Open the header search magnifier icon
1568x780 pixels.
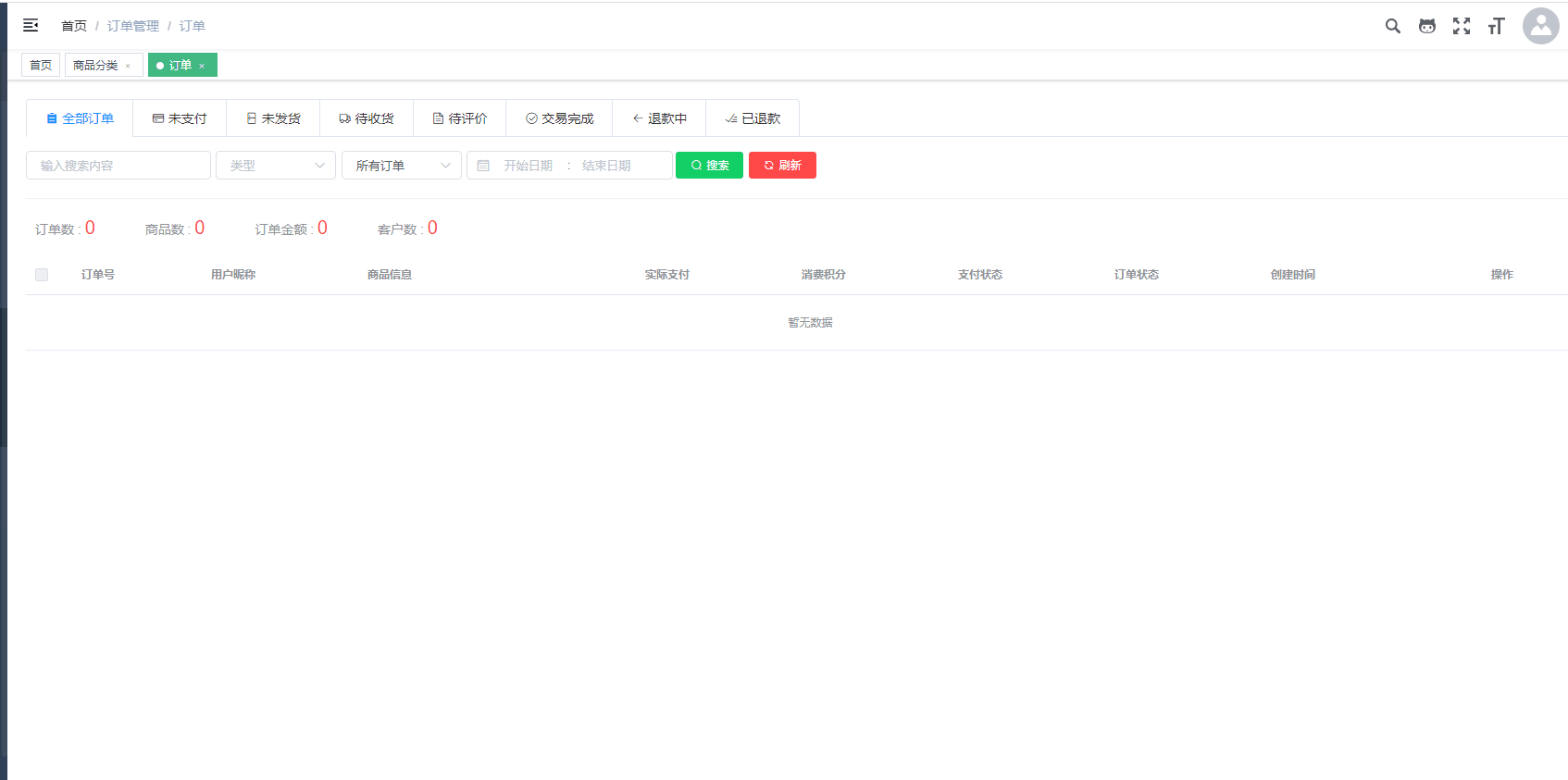(x=1392, y=26)
